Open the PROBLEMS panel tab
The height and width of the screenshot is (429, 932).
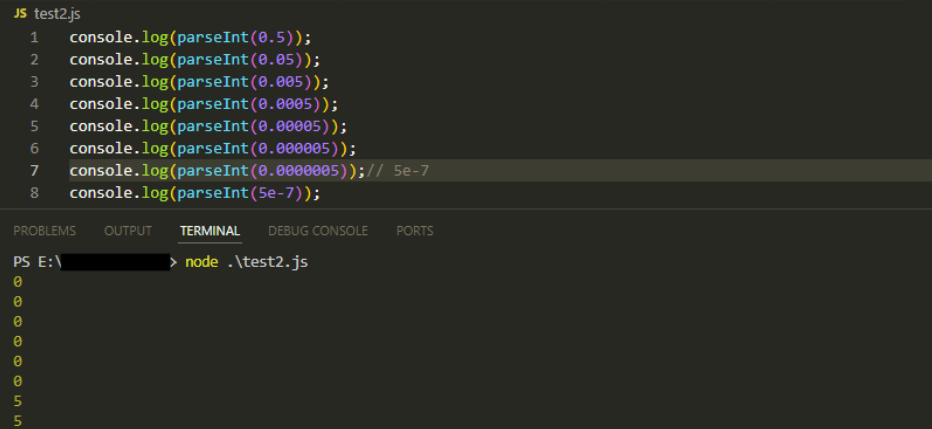pos(45,231)
